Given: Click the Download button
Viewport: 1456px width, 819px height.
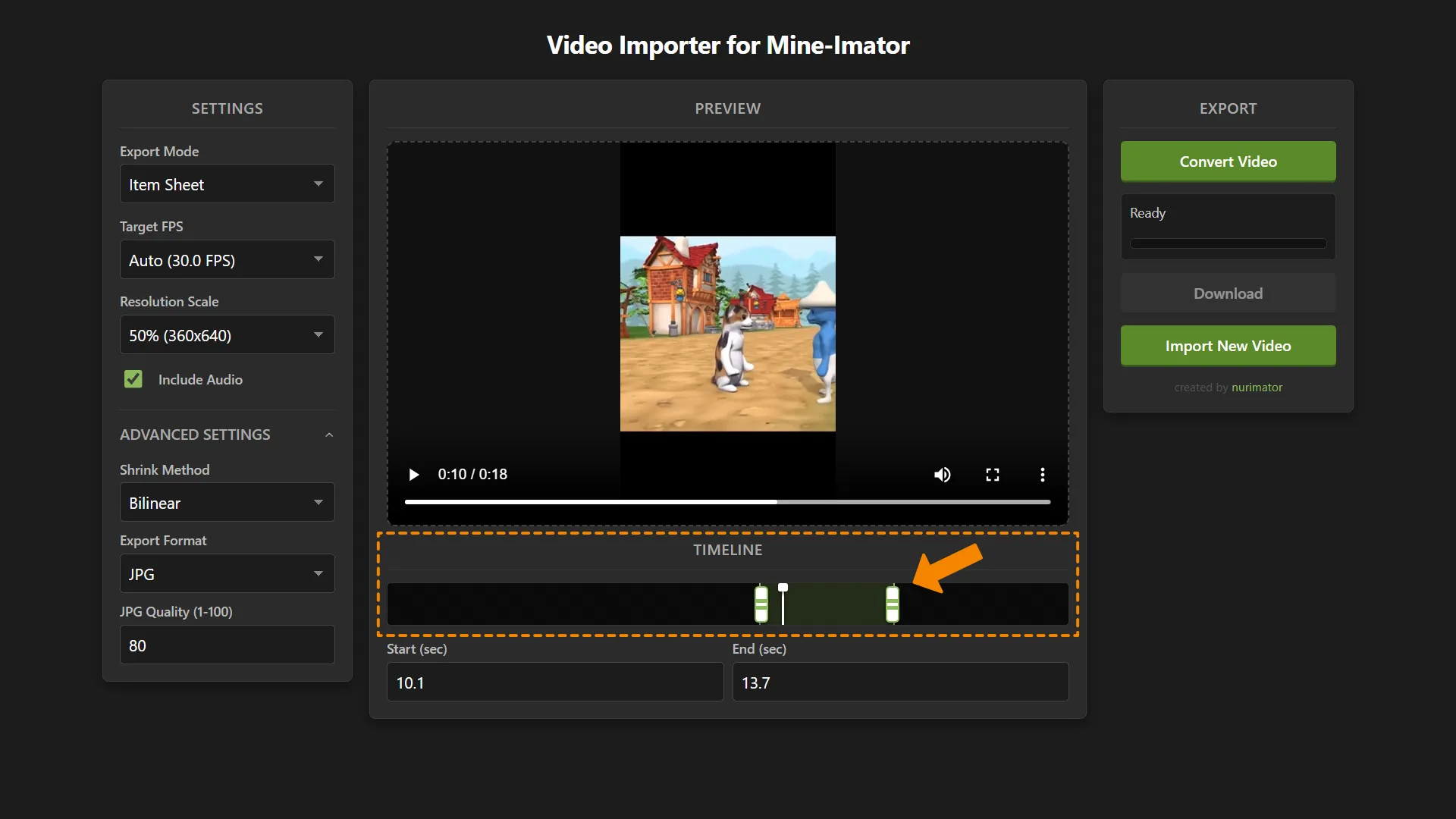Looking at the screenshot, I should [x=1228, y=293].
